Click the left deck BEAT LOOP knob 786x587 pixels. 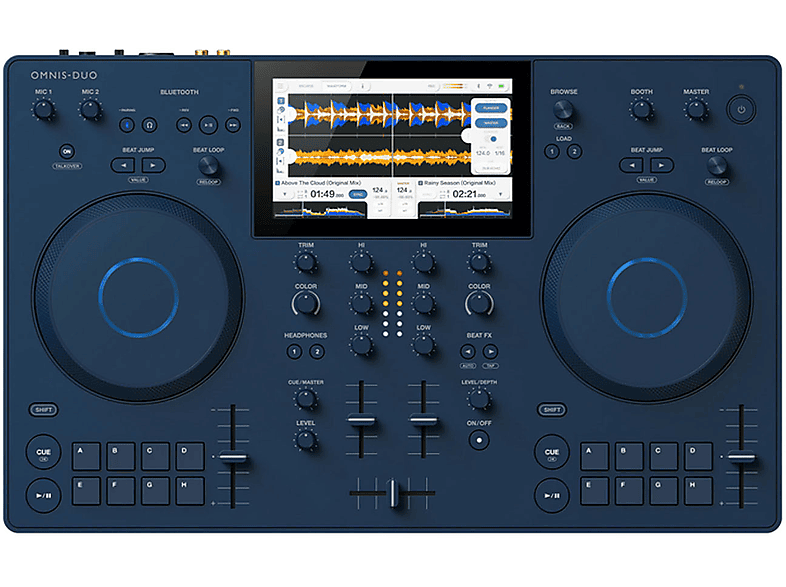pyautogui.click(x=208, y=165)
